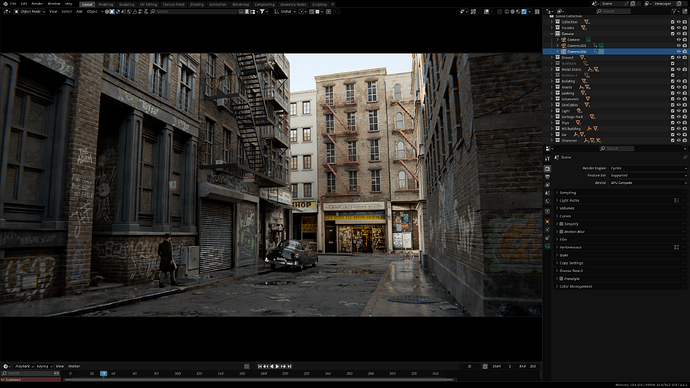Enable the Freestyle checkbox
Image resolution: width=690 pixels, height=388 pixels.
point(561,278)
